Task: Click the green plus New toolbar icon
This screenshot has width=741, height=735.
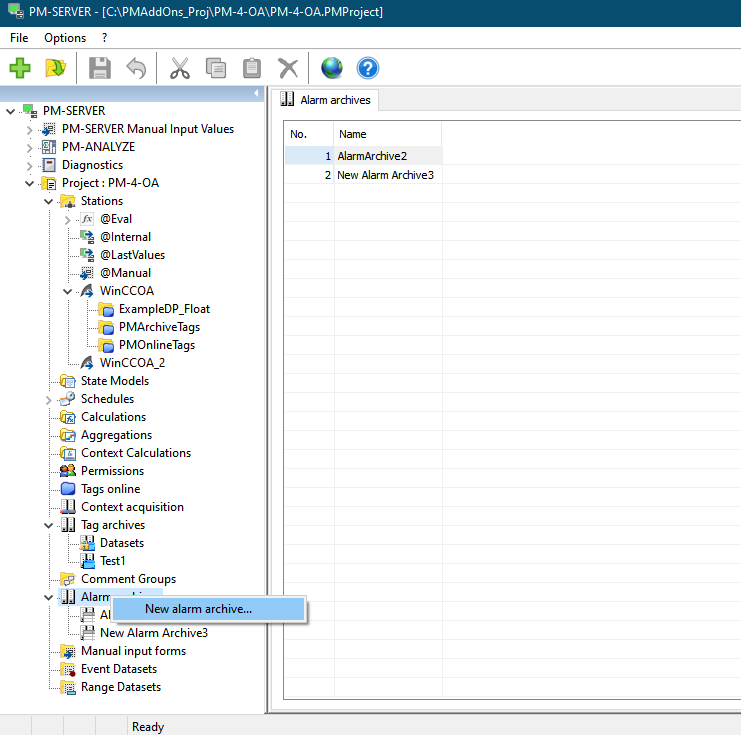Action: 20,68
